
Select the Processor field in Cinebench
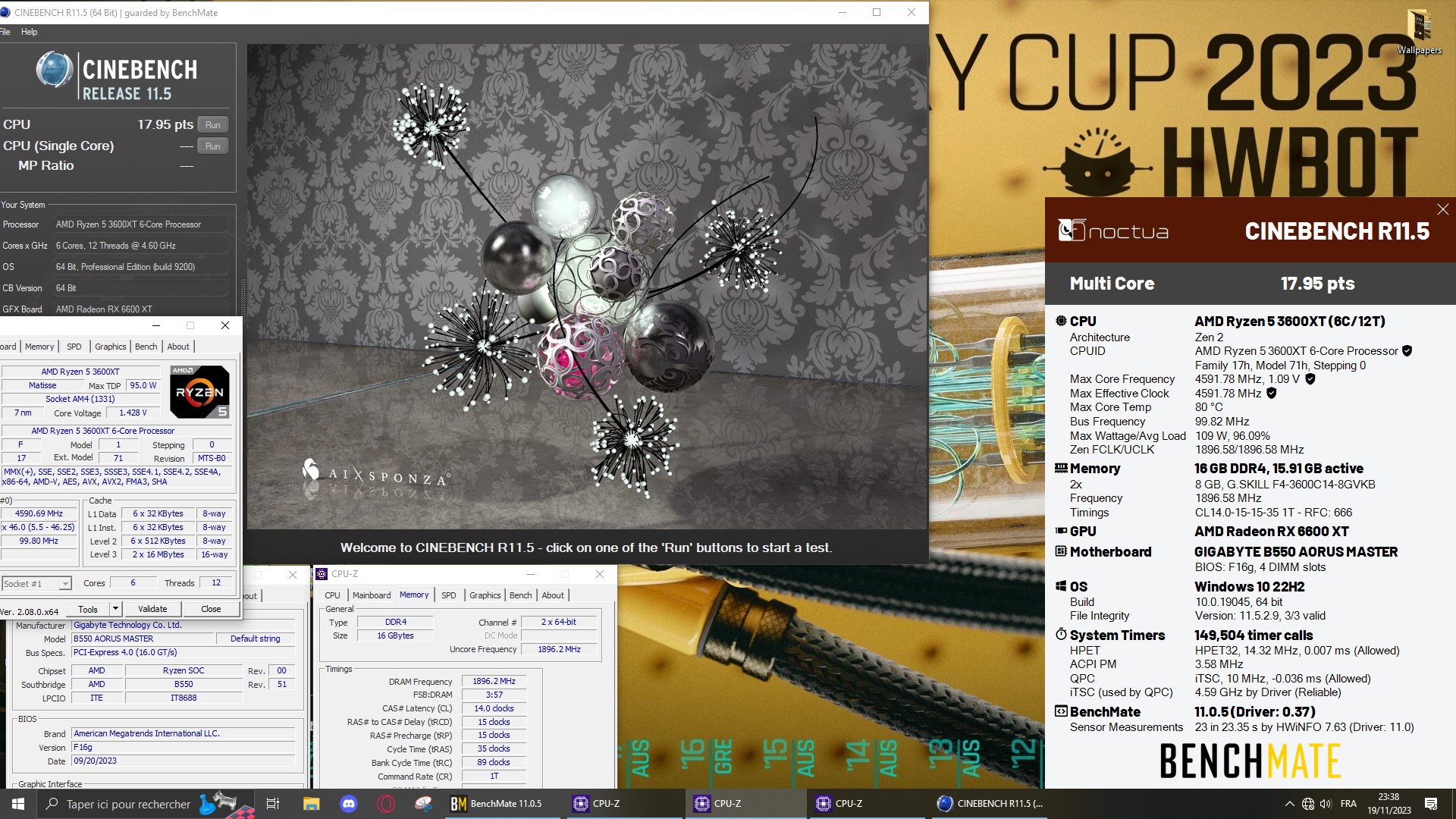(141, 224)
